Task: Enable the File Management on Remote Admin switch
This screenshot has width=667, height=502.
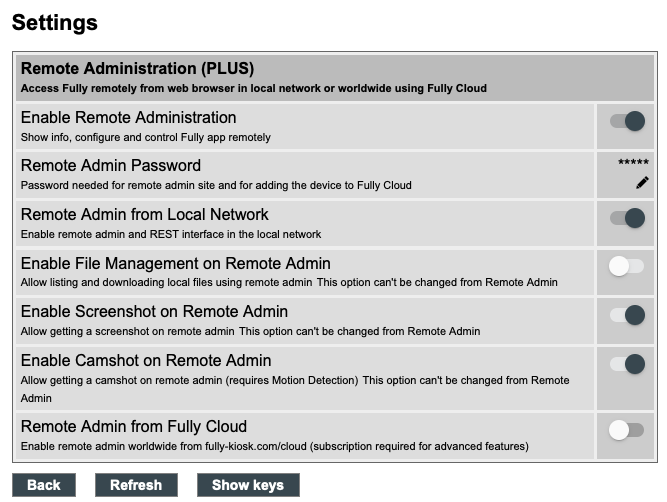Action: [x=627, y=266]
